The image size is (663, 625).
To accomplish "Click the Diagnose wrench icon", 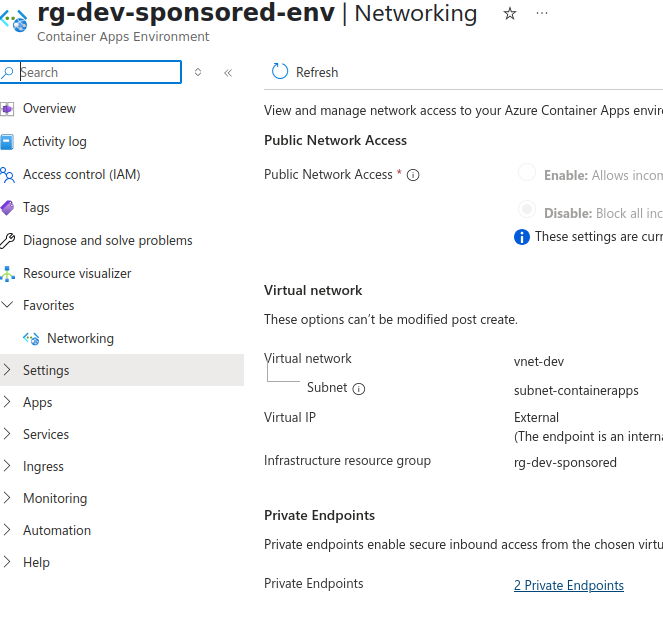I will pyautogui.click(x=7, y=241).
